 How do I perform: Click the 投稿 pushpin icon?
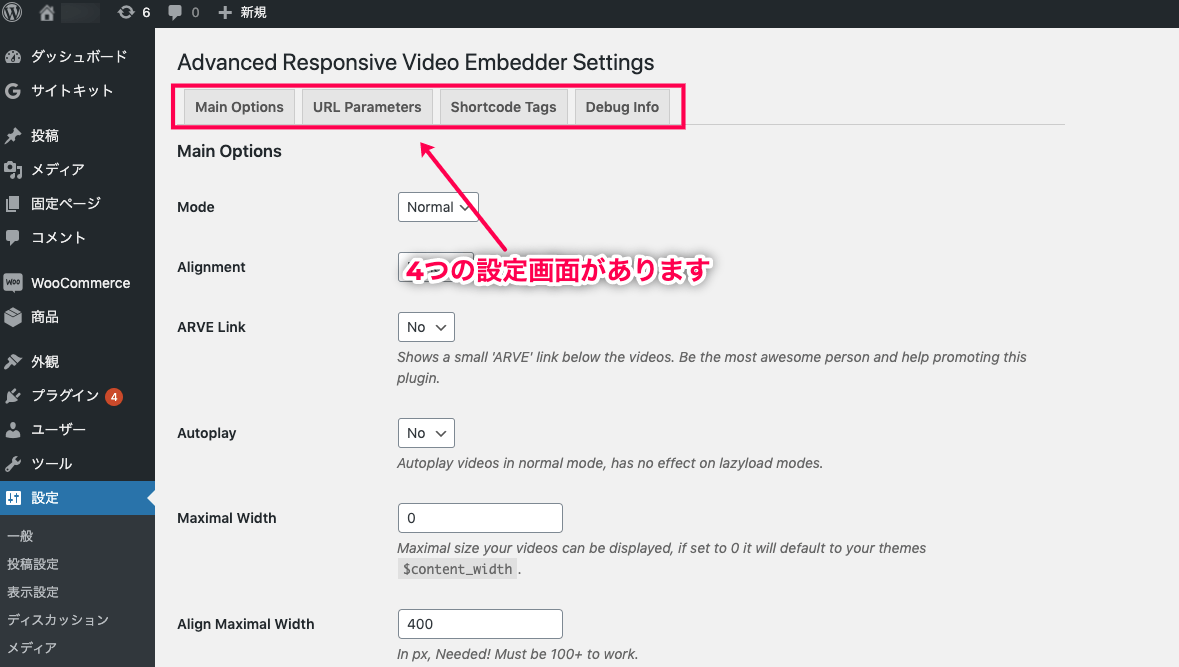13,135
